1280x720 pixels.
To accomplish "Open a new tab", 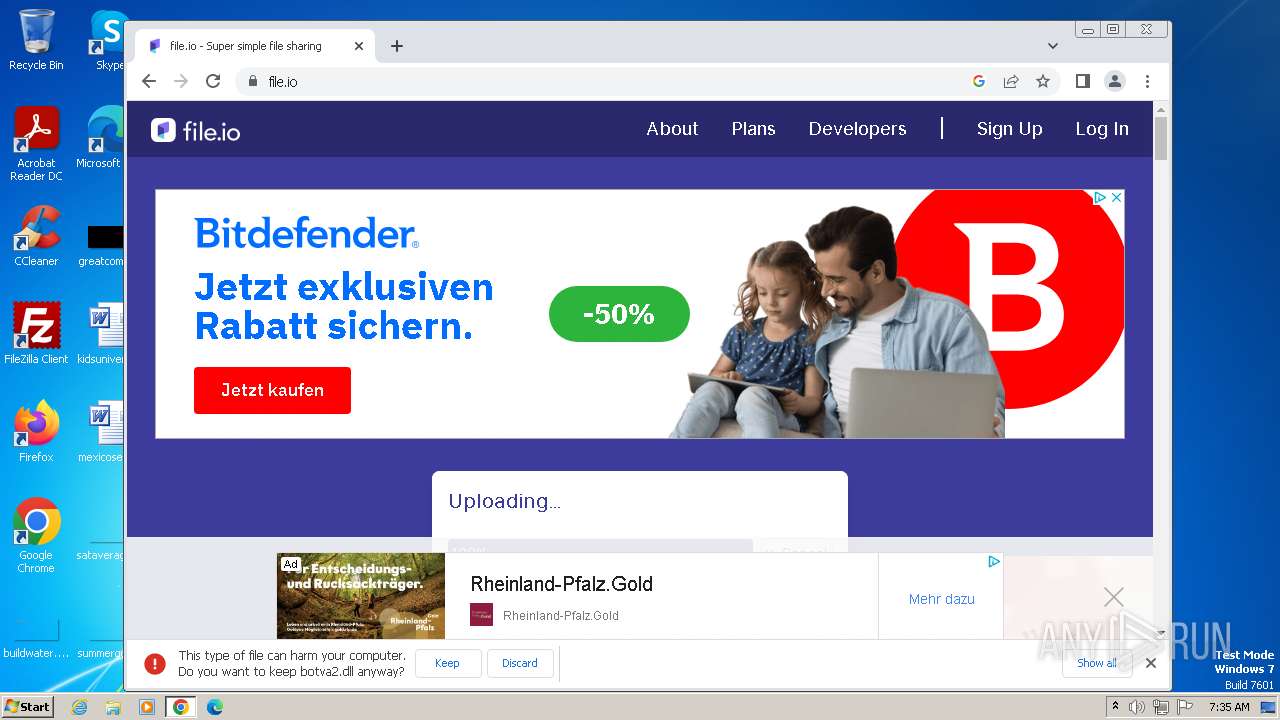I will pos(397,46).
